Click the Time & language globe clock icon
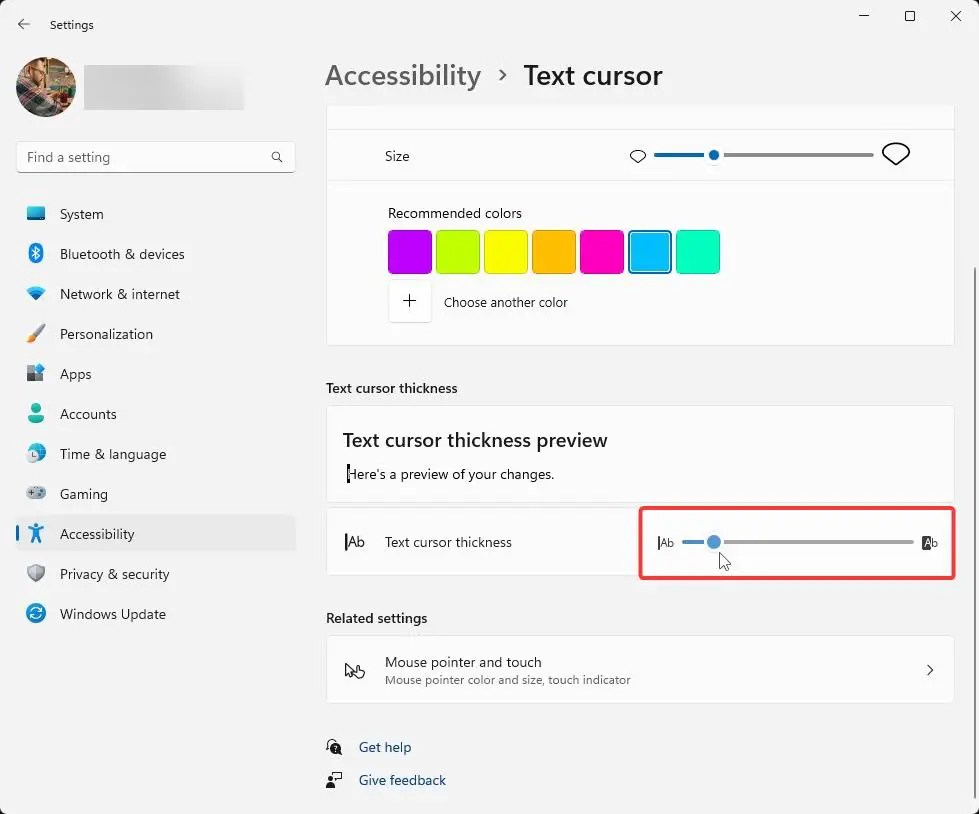979x814 pixels. [x=36, y=453]
